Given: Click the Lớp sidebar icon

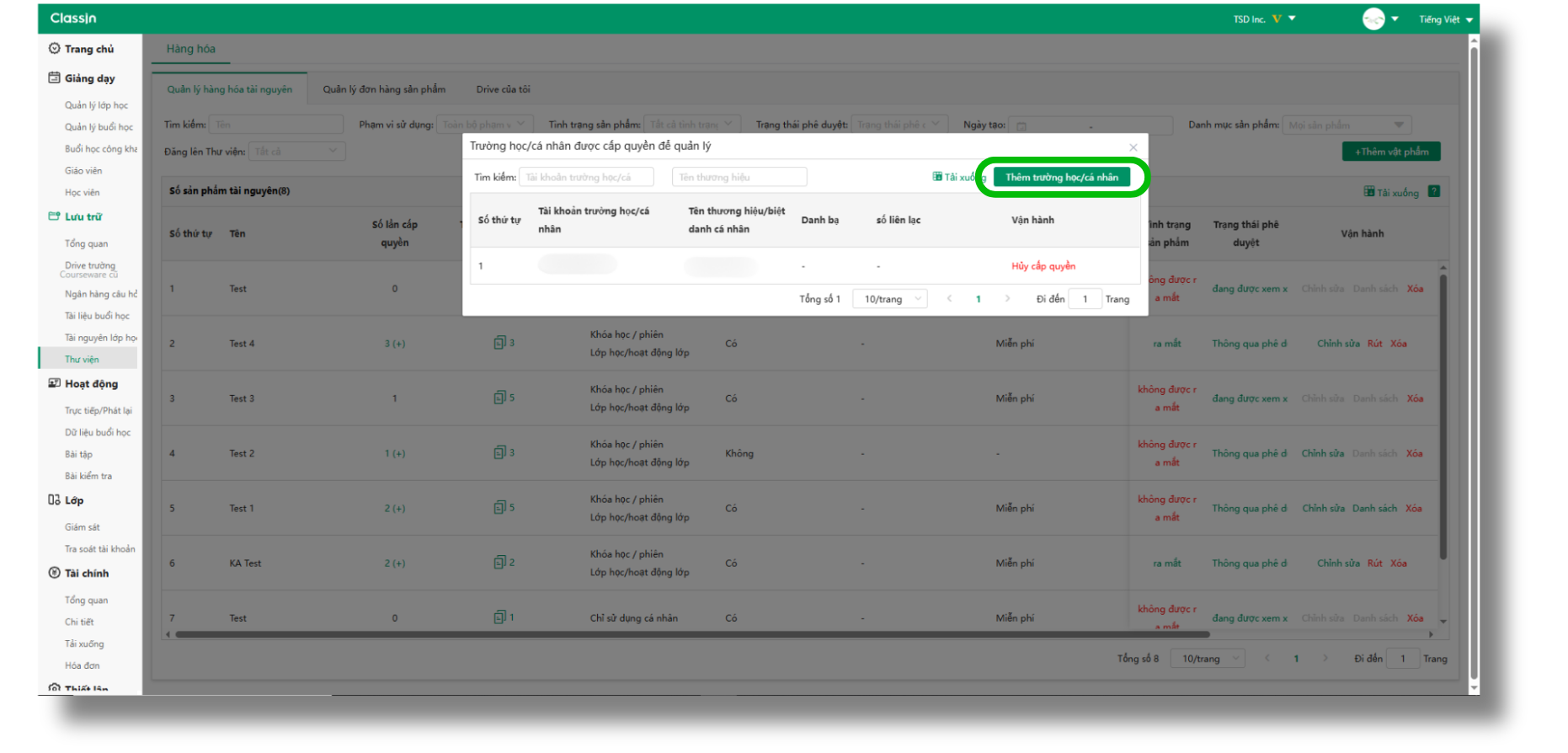Looking at the screenshot, I should 55,500.
